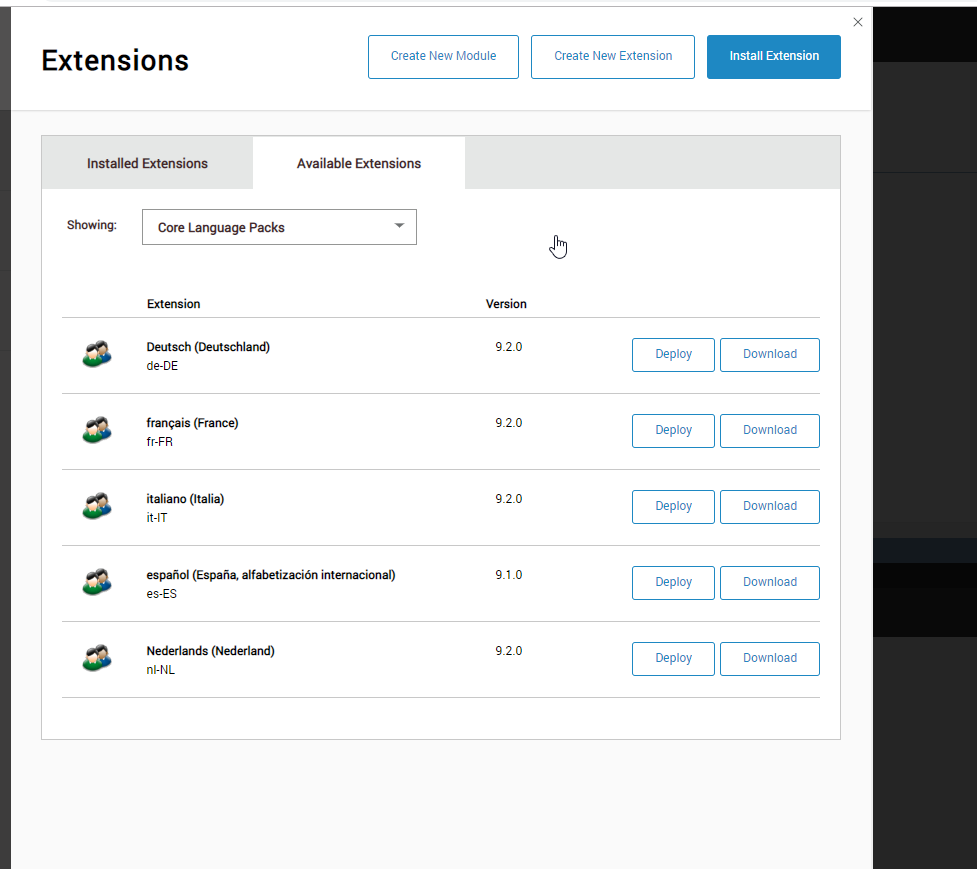Click the Deutsch (Deutschland) language pack icon

(96, 353)
